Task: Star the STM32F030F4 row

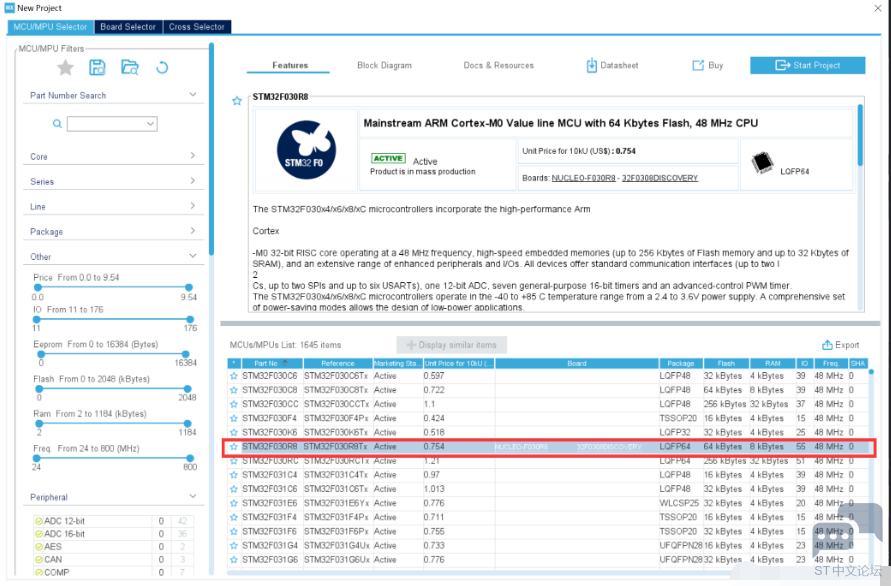Action: (x=234, y=418)
